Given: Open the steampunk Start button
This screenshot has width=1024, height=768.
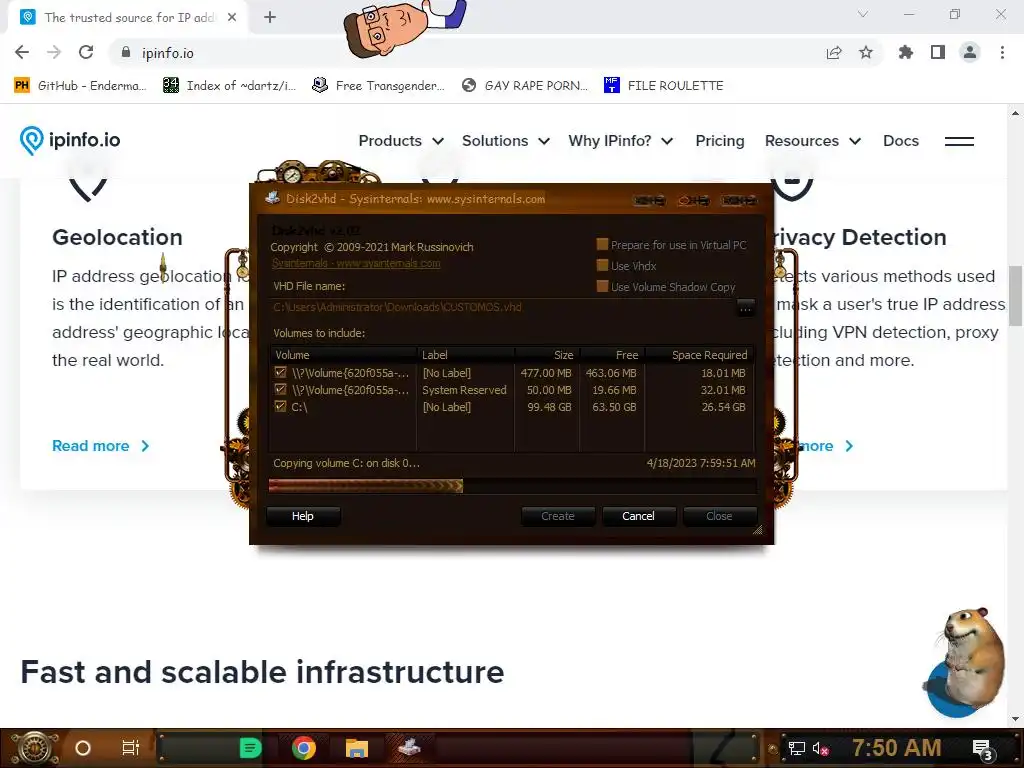Looking at the screenshot, I should tap(34, 748).
